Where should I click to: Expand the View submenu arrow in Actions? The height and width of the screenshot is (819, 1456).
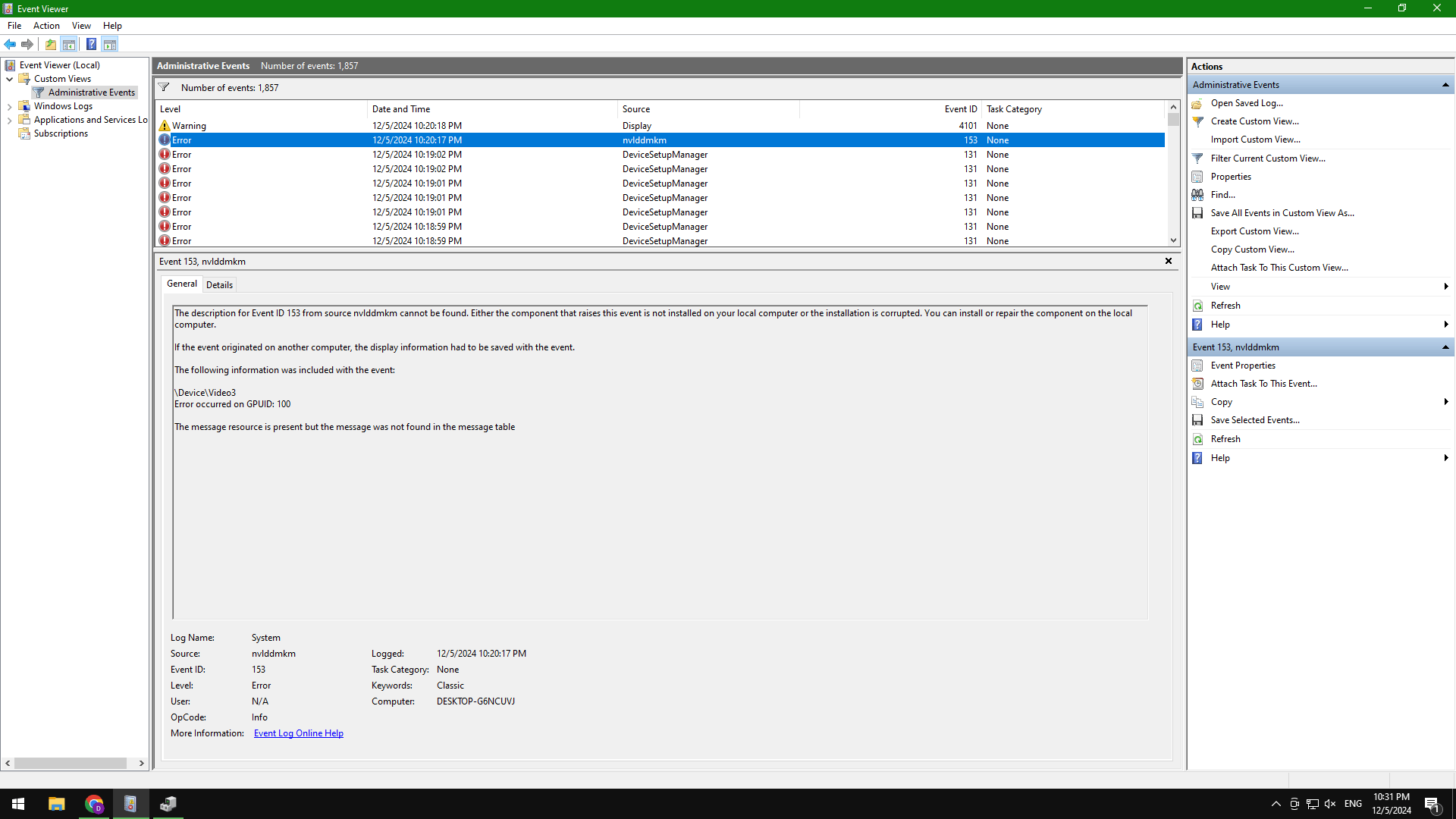tap(1446, 287)
